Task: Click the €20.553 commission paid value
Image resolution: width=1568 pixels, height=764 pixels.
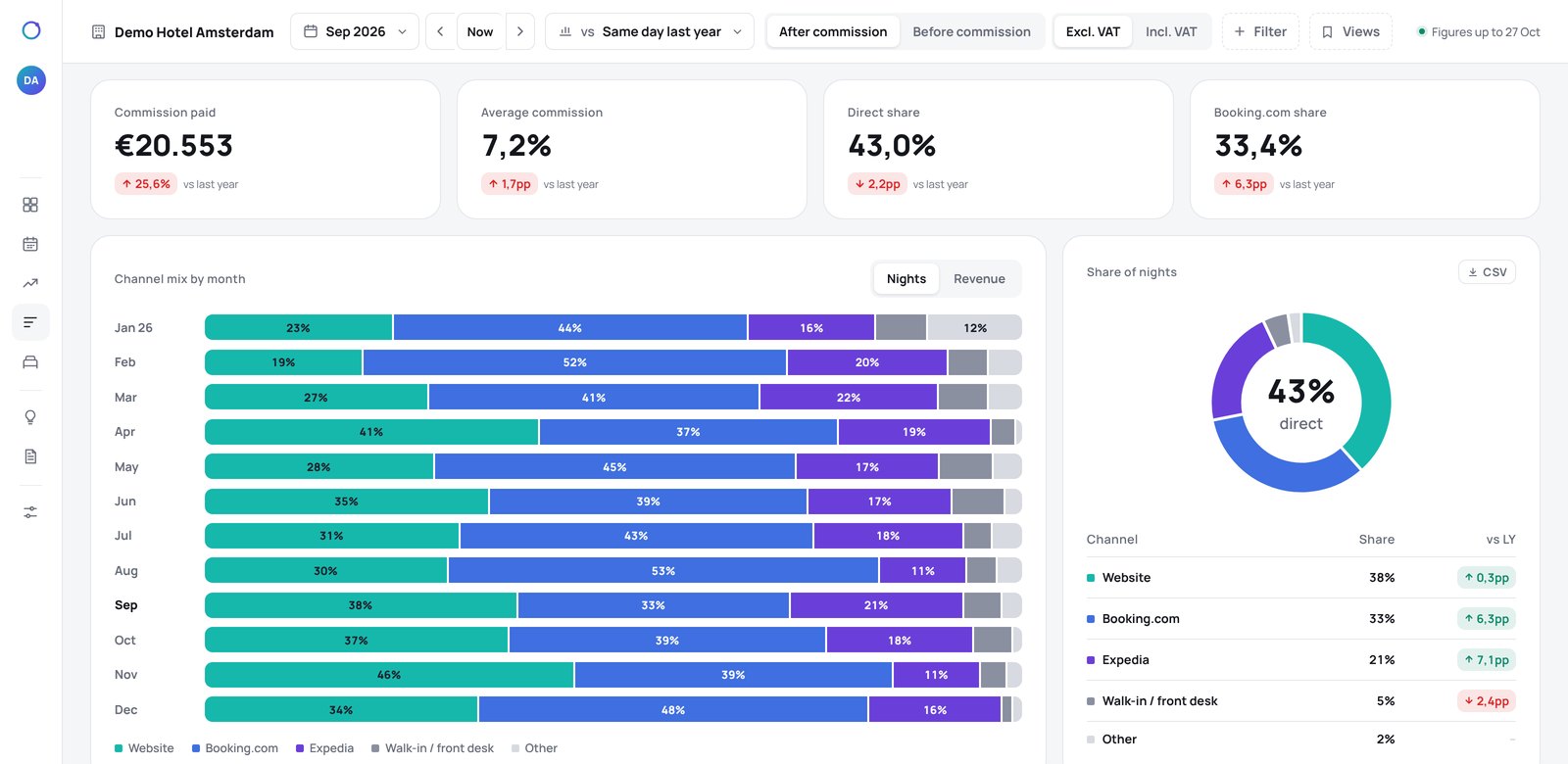Action: pos(174,146)
